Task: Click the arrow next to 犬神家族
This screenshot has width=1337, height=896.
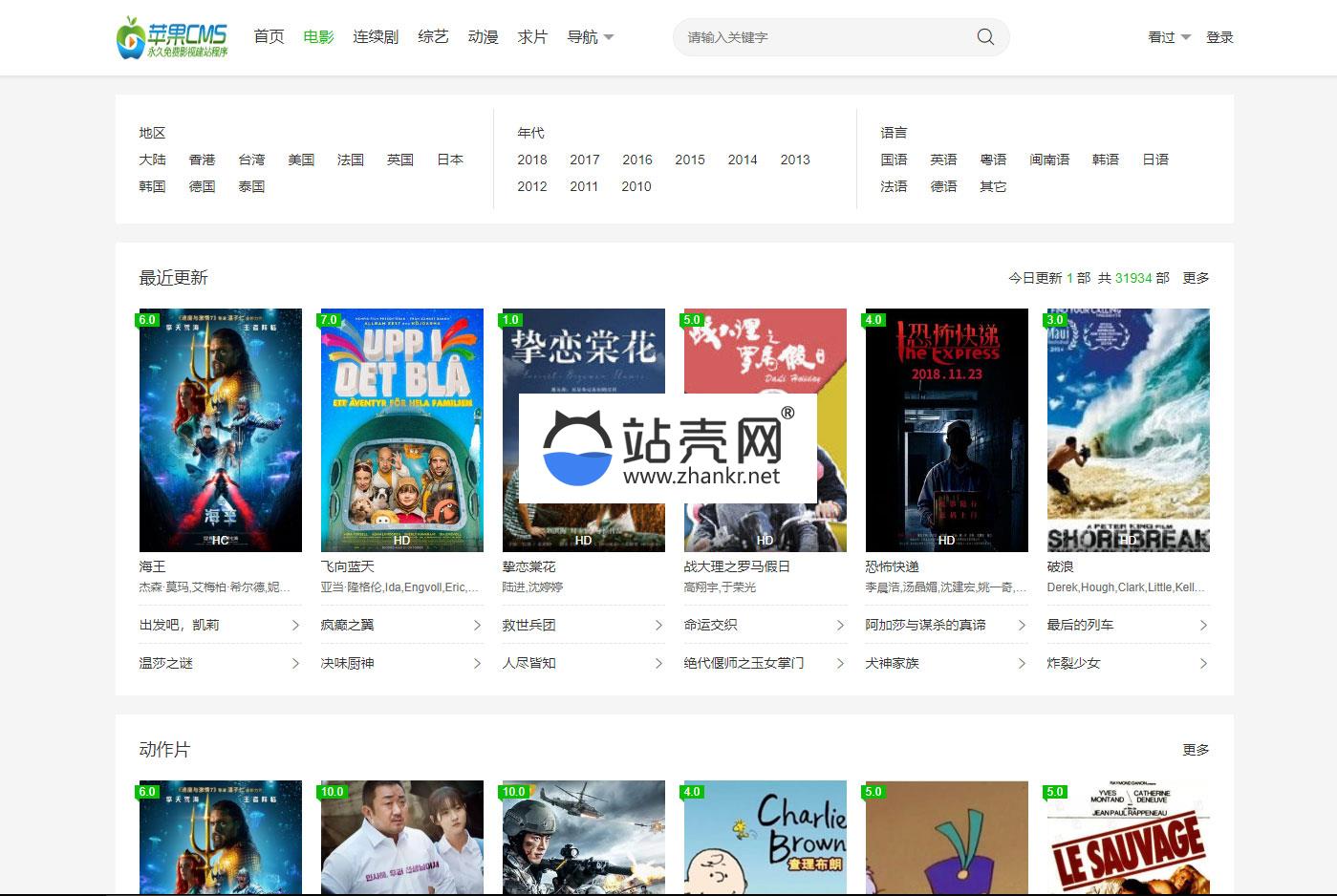Action: click(x=1022, y=663)
